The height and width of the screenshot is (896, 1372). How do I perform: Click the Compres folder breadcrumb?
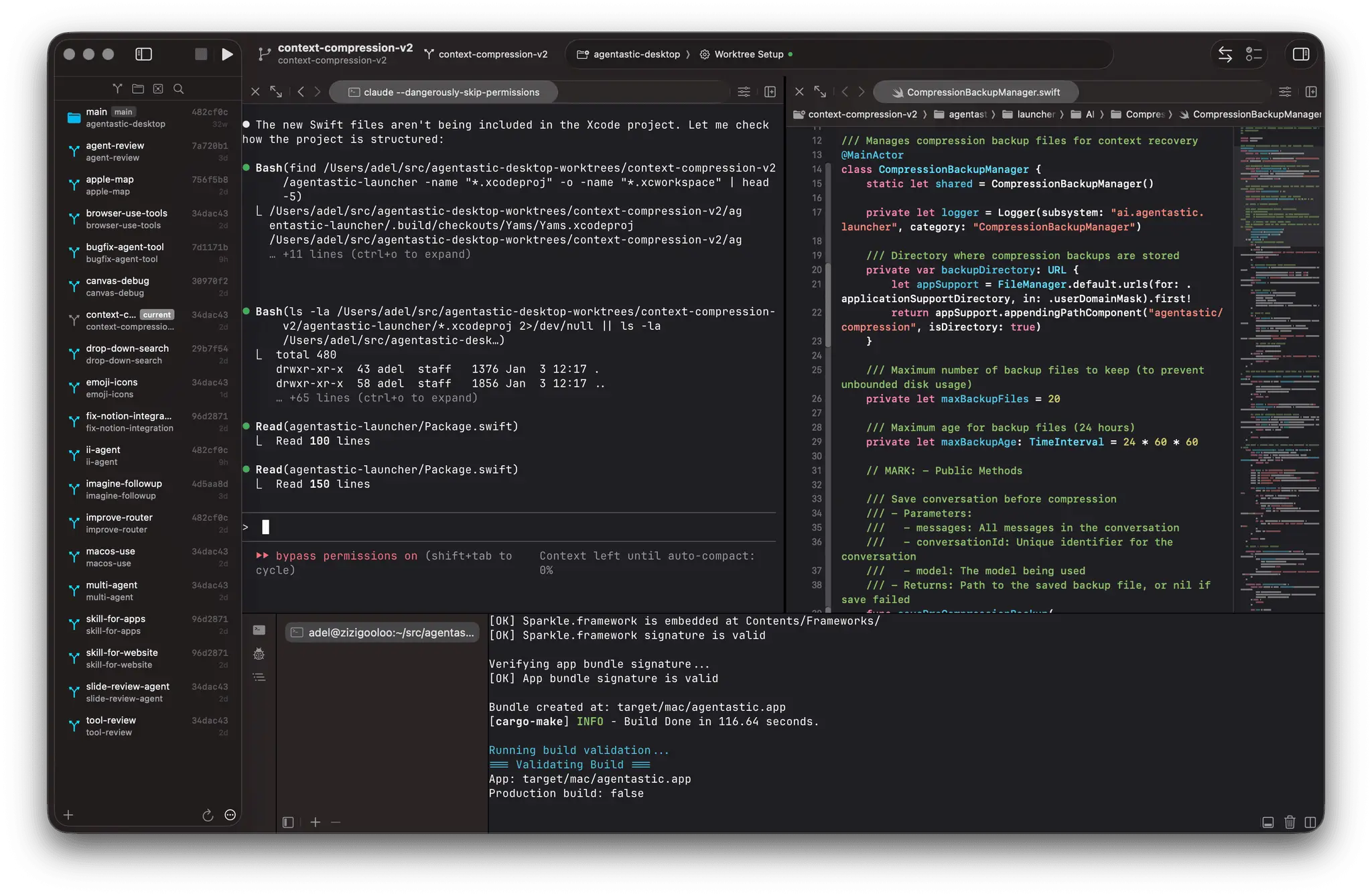coord(1138,115)
